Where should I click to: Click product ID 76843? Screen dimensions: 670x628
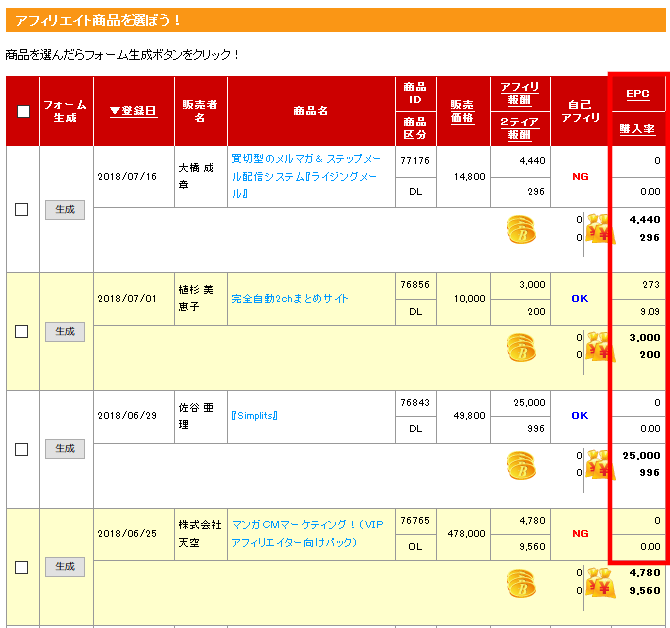[x=415, y=402]
